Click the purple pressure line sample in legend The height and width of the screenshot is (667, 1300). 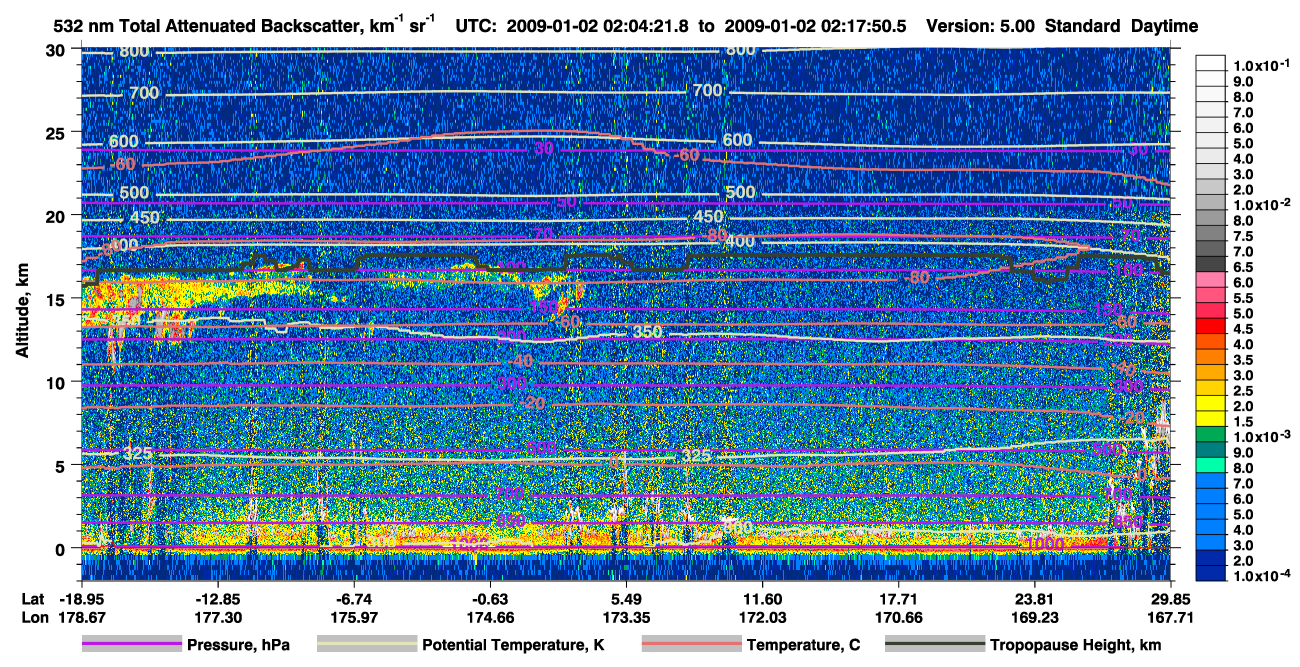(x=132, y=645)
